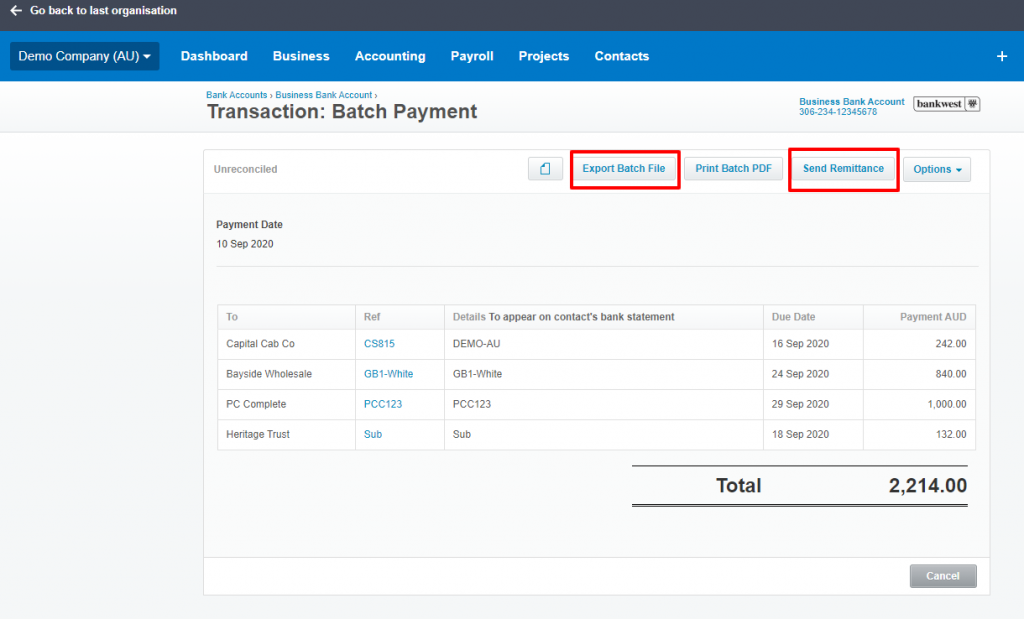This screenshot has width=1024, height=619.
Task: Click the bankwest bank logo
Action: coord(945,103)
